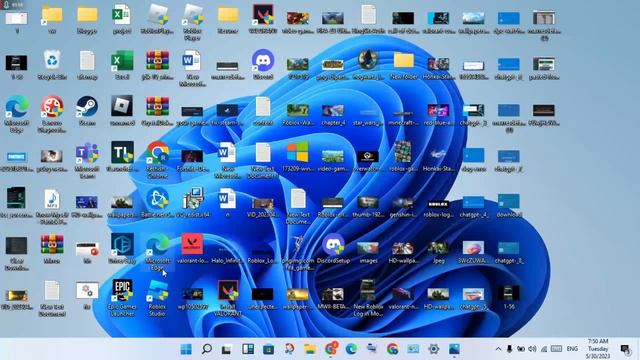Open the volume control in tray

coord(532,349)
